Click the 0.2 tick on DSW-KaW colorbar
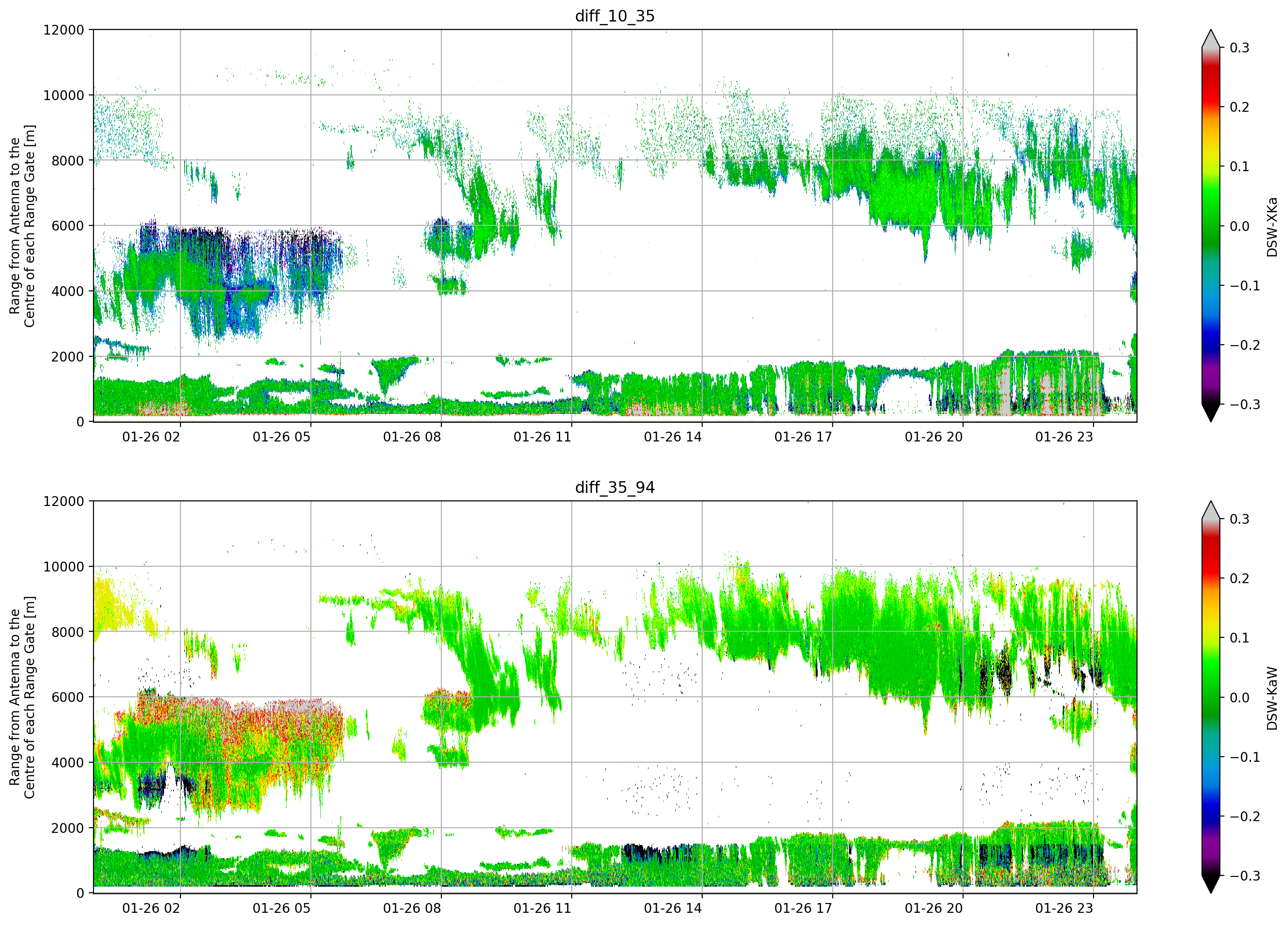This screenshot has height=925, width=1288. coord(1240,578)
